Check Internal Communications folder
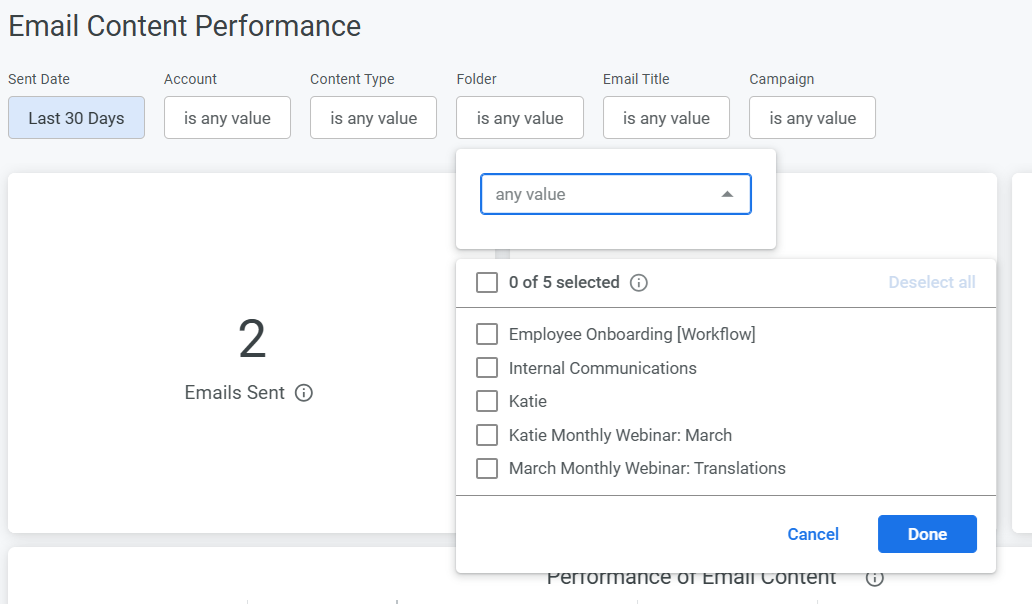 coord(487,368)
